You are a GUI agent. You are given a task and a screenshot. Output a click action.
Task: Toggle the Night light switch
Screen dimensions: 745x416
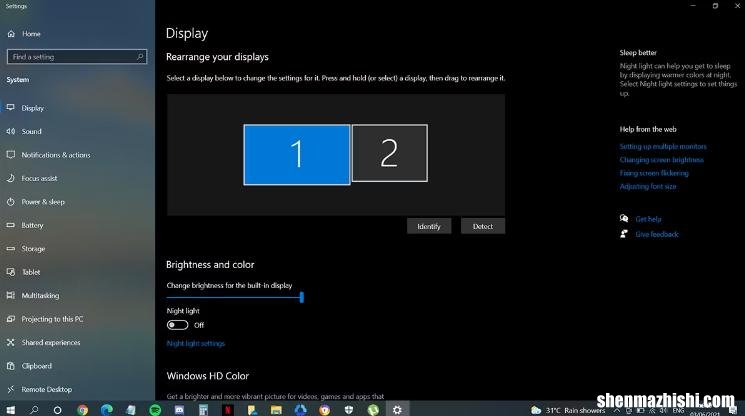click(x=177, y=325)
